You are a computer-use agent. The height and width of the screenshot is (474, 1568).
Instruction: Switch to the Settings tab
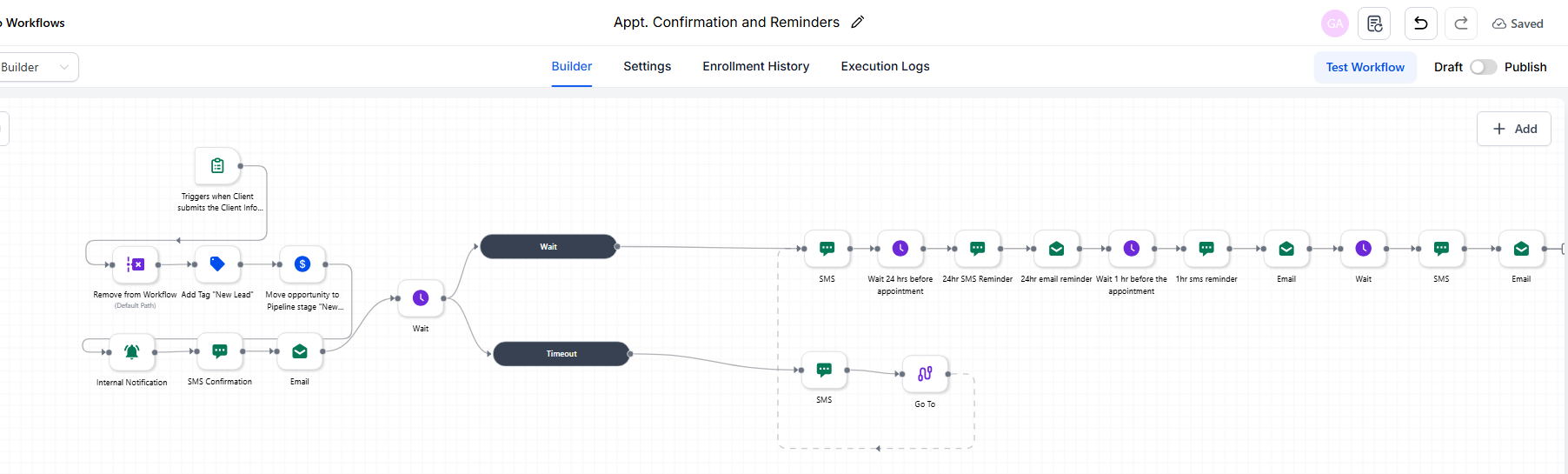coord(648,66)
